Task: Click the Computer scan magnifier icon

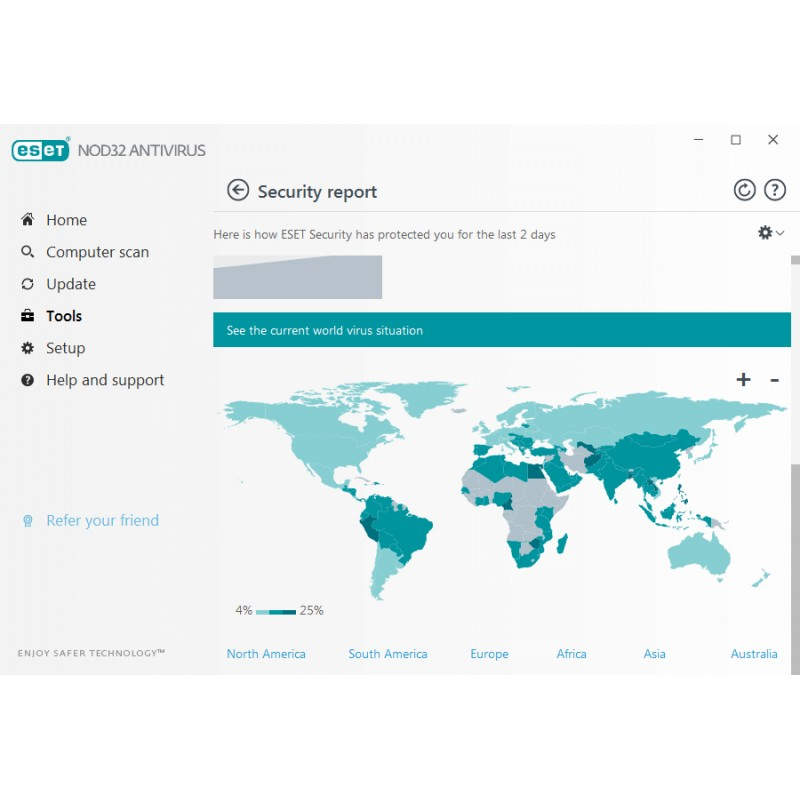Action: click(27, 252)
